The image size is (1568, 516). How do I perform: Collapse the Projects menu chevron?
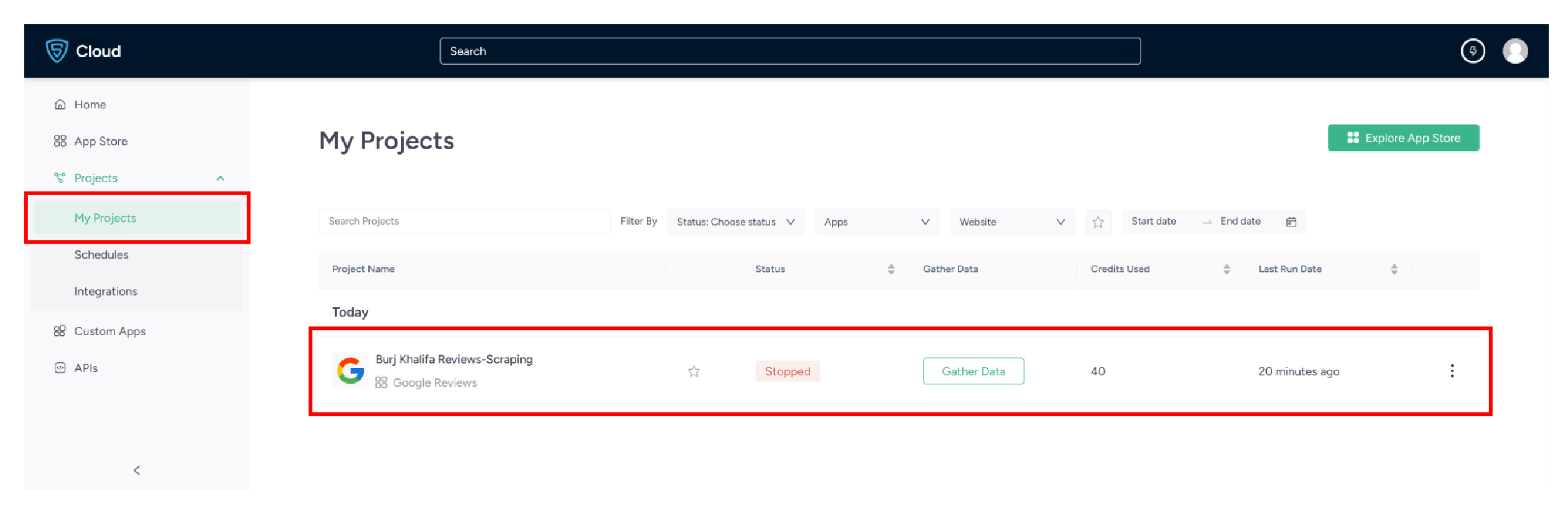(220, 178)
